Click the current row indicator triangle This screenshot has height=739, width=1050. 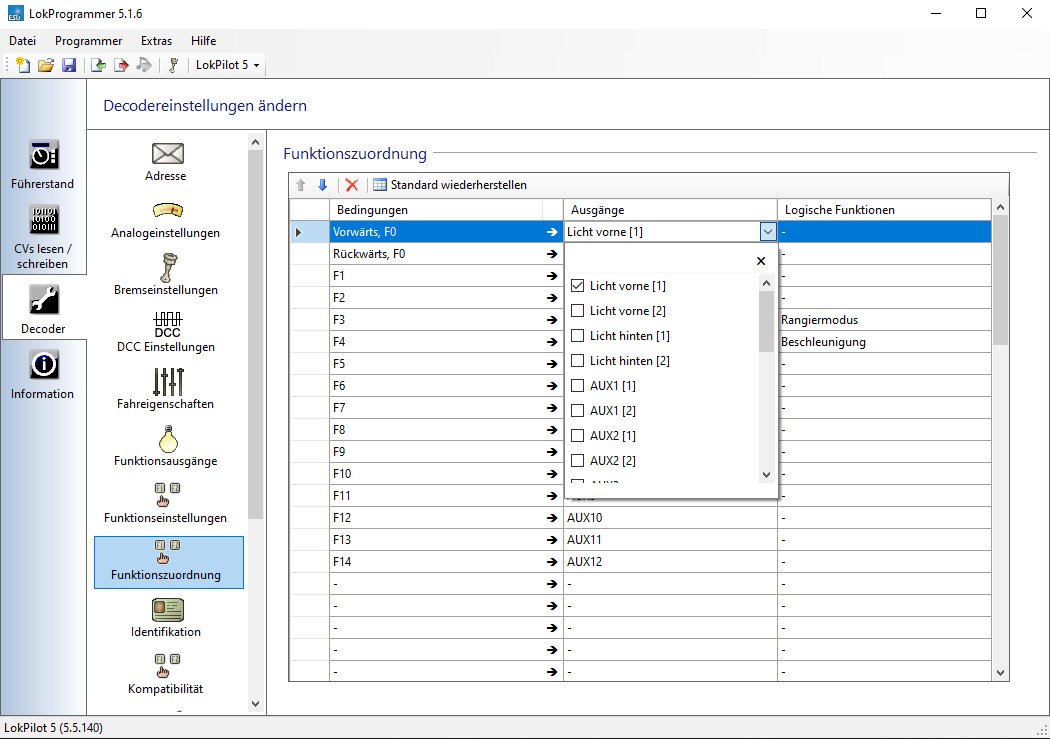click(299, 232)
